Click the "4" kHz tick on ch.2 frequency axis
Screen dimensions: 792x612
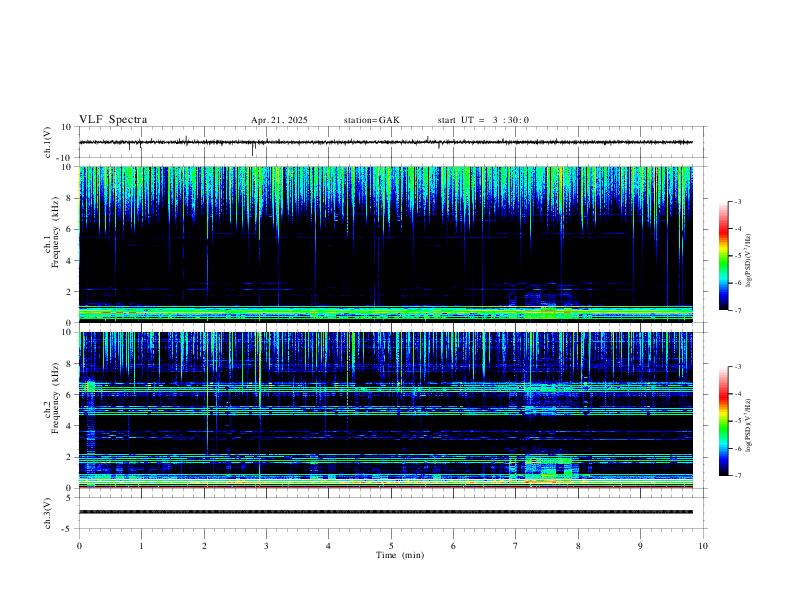(69, 426)
